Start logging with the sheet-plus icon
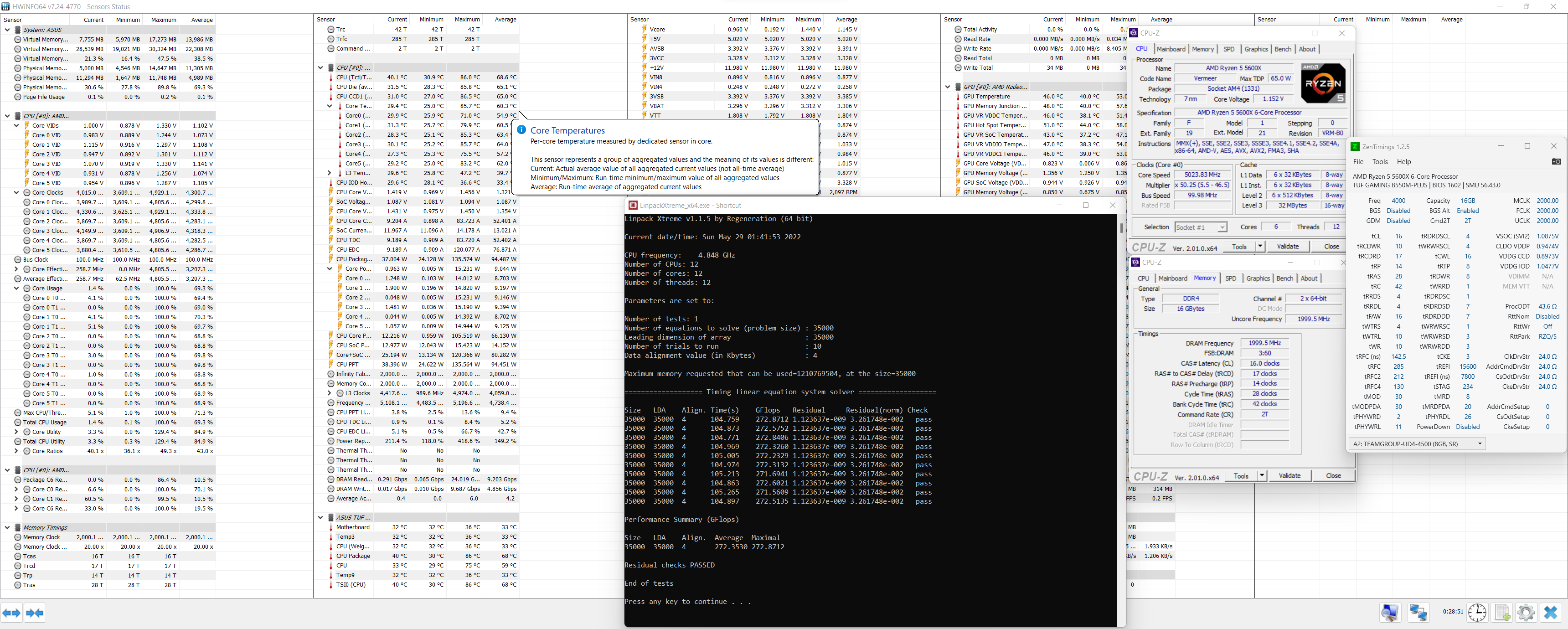This screenshot has width=1568, height=629. [x=1501, y=612]
